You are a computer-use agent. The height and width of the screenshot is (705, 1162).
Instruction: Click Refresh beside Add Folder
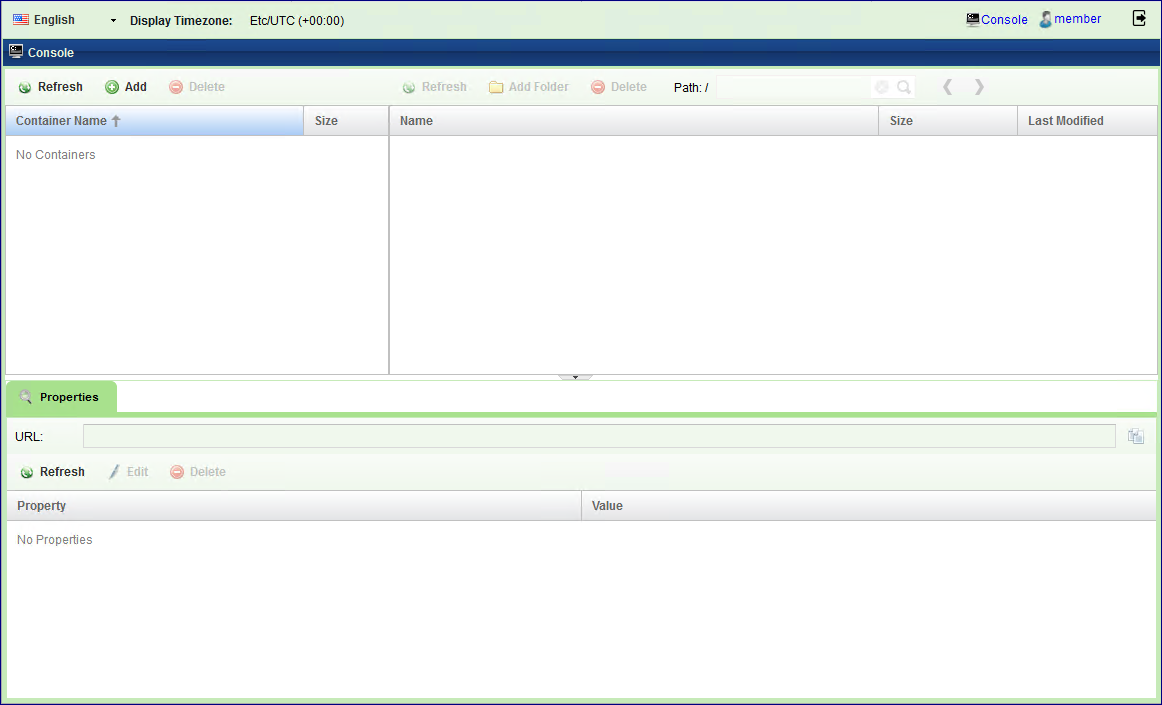pyautogui.click(x=434, y=87)
